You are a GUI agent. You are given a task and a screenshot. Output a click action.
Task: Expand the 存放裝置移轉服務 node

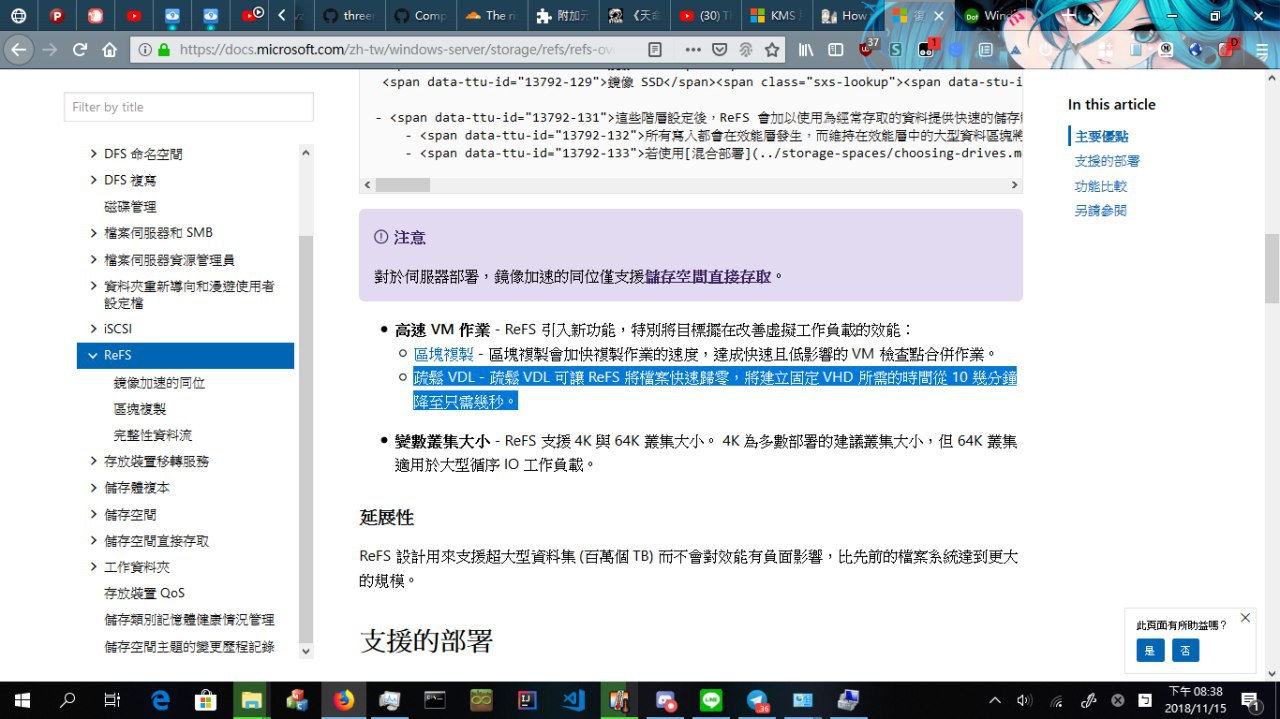click(93, 461)
